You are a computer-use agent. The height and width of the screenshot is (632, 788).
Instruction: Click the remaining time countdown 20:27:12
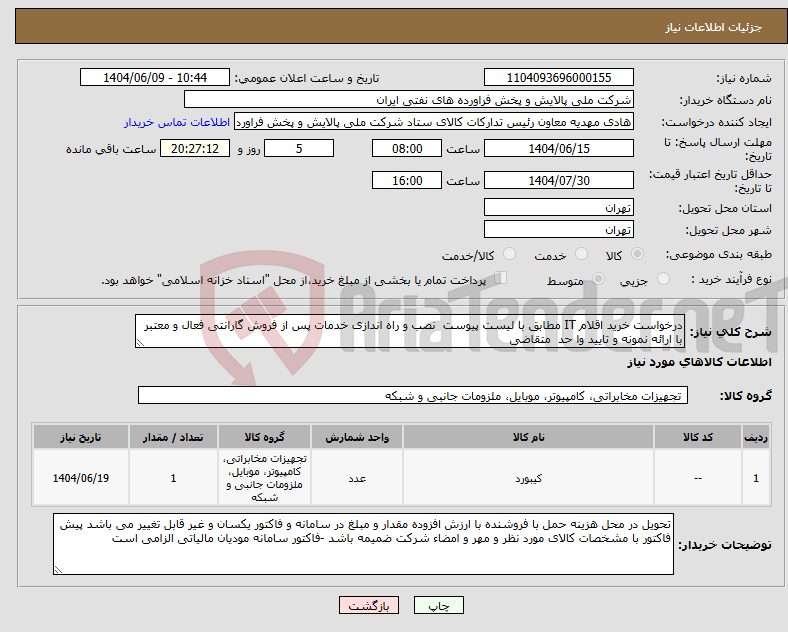[195, 148]
